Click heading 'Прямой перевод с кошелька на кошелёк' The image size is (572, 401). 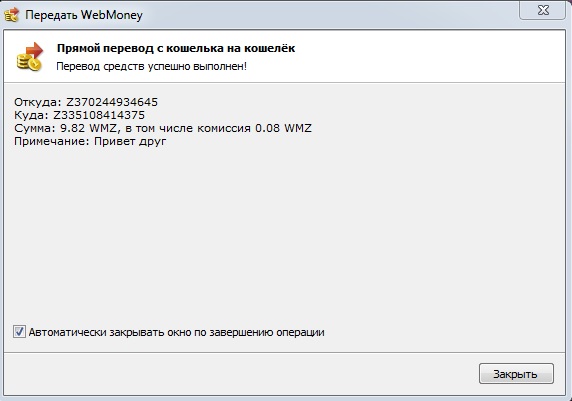(x=176, y=48)
